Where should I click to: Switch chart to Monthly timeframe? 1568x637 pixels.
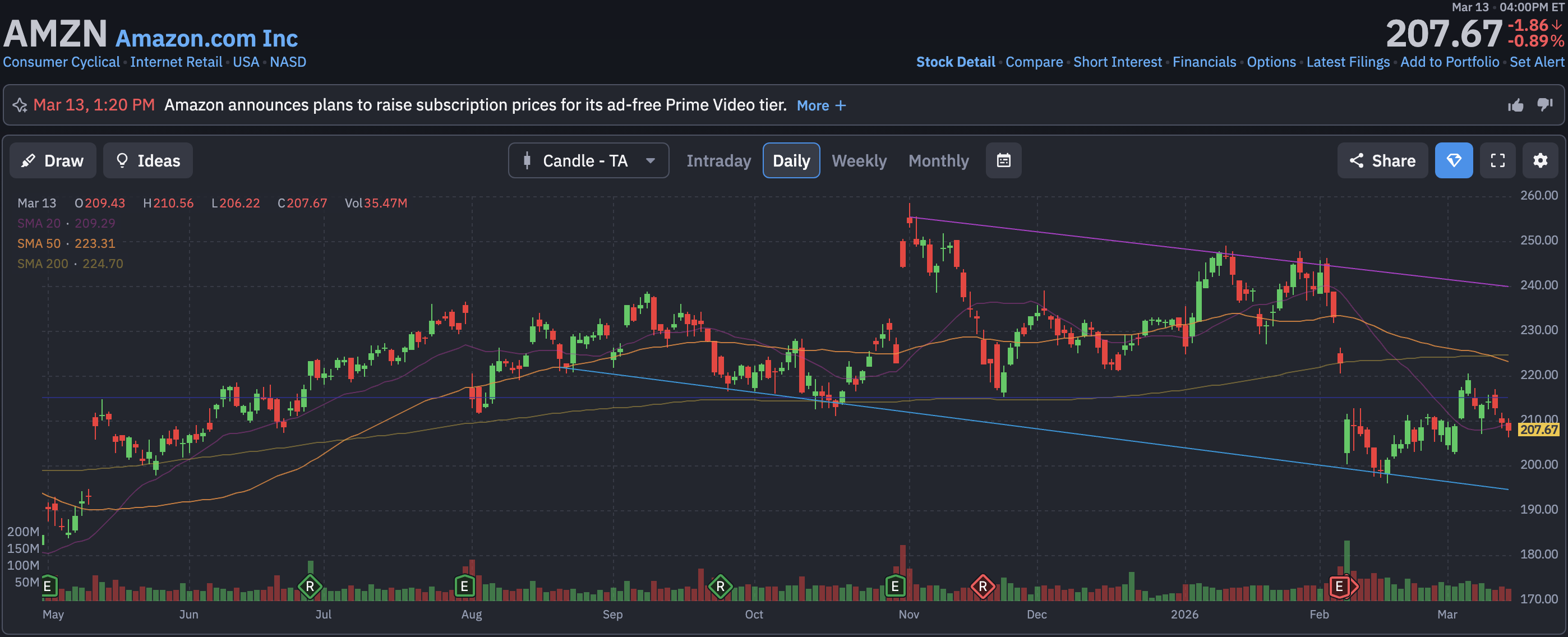938,160
